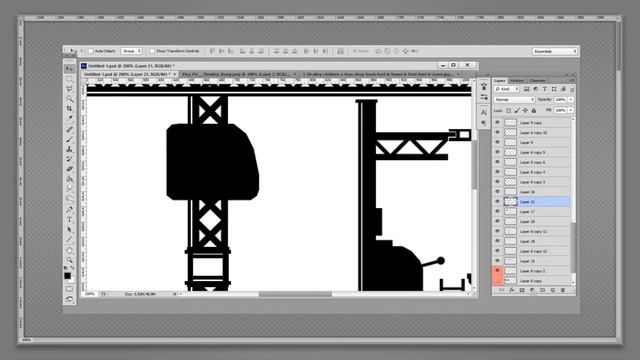The image size is (640, 360).
Task: Select the Clone Stamp tool
Action: (69, 149)
